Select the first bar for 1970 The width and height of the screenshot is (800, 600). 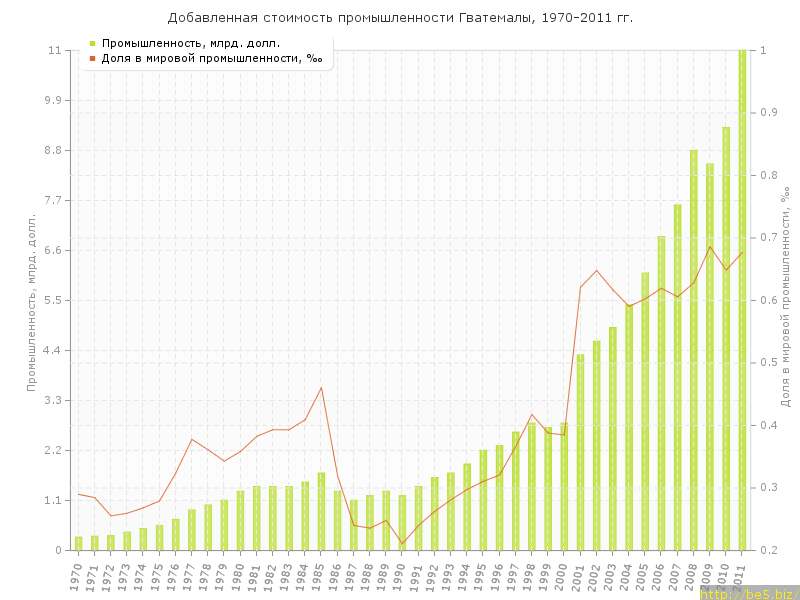click(78, 543)
